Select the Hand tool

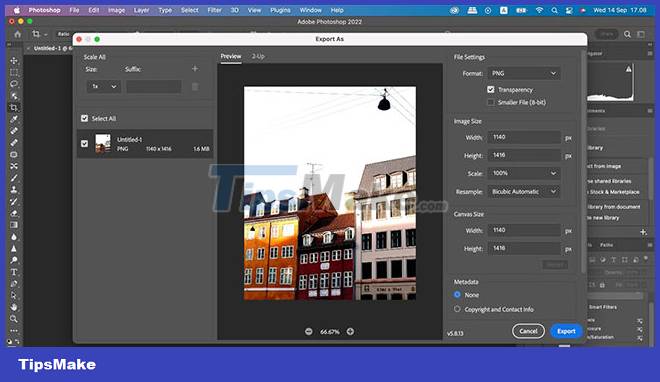coord(14,307)
